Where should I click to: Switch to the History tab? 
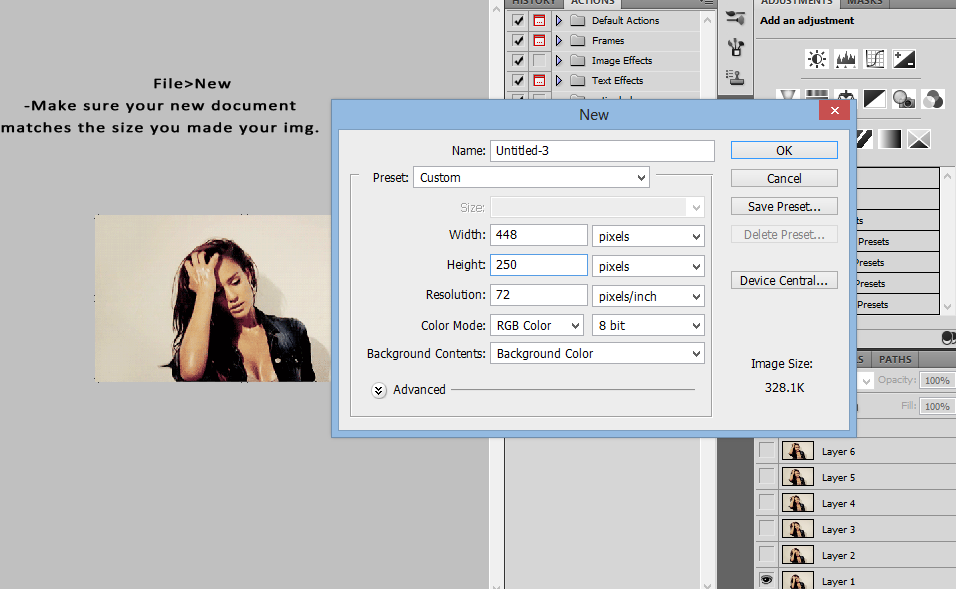pyautogui.click(x=534, y=2)
